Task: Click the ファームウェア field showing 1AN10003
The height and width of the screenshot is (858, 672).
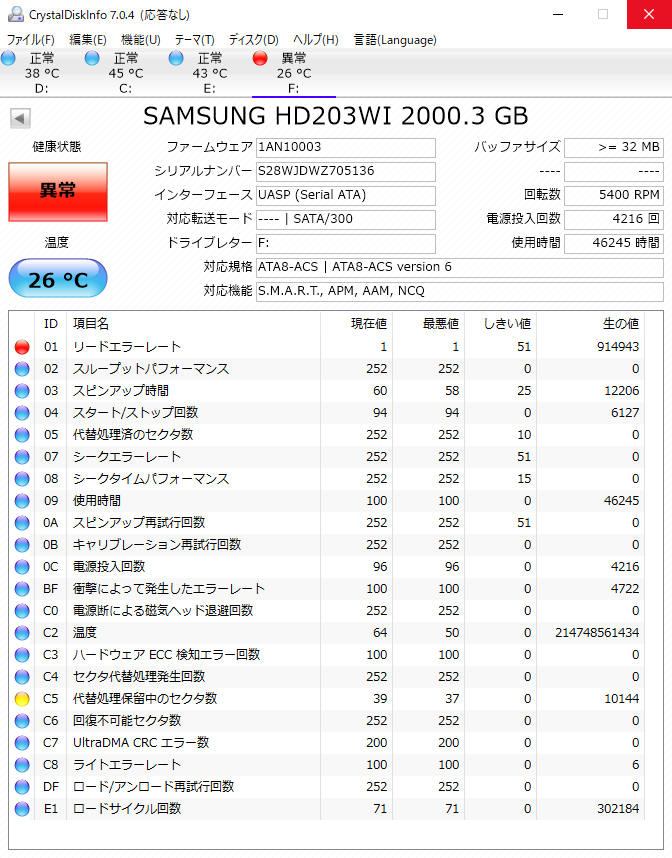Action: [x=346, y=147]
